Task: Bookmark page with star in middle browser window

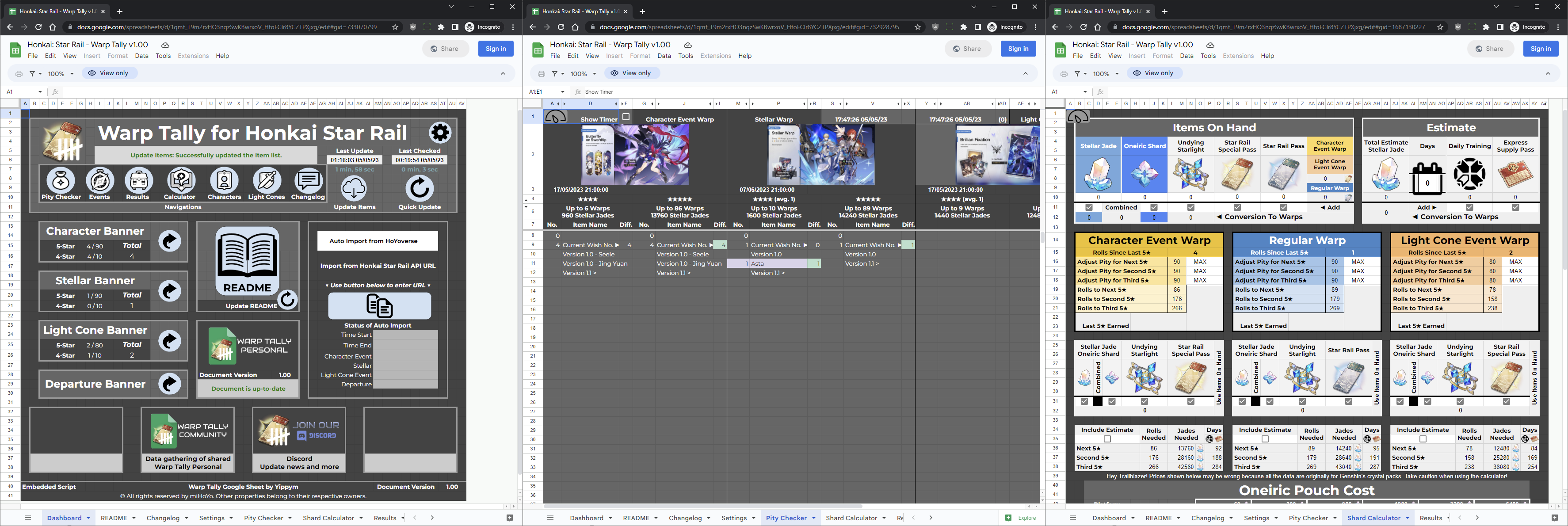Action: (x=917, y=27)
